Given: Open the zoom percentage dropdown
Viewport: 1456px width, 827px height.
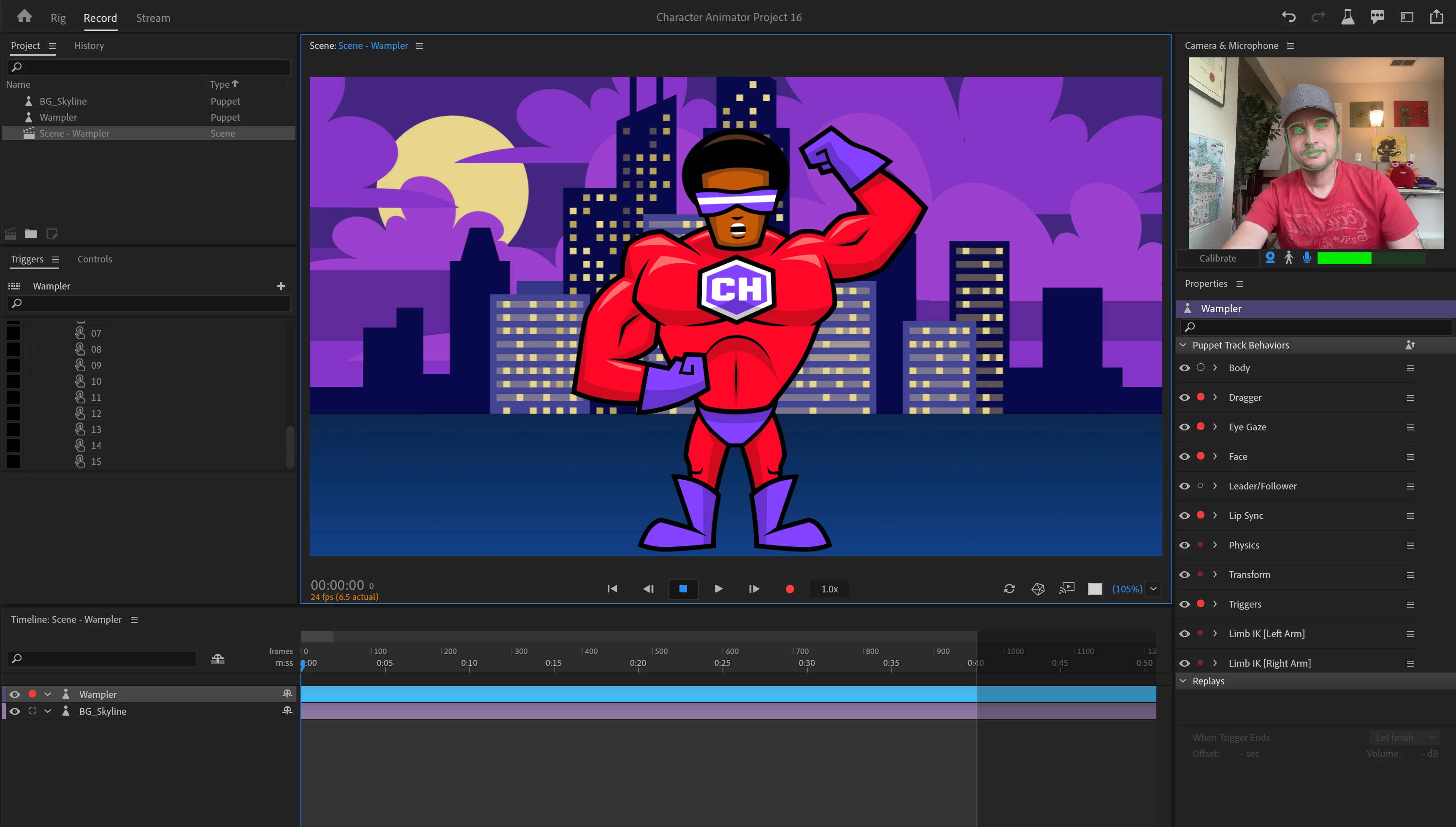Looking at the screenshot, I should point(1153,589).
